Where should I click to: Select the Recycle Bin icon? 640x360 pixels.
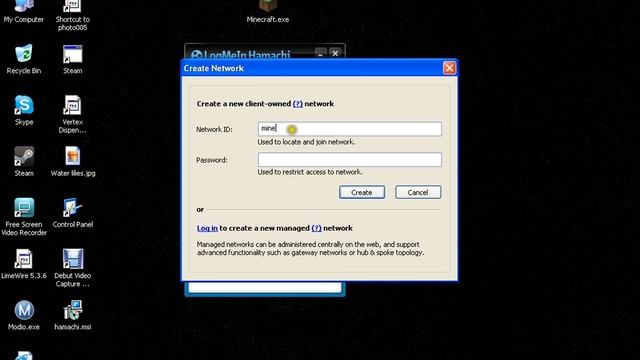[24, 54]
